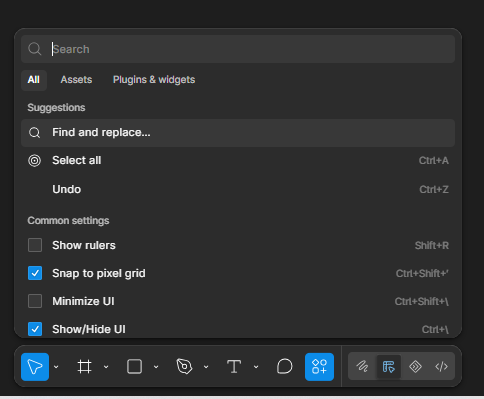
Task: Select the Move tool arrow icon
Action: click(x=35, y=367)
